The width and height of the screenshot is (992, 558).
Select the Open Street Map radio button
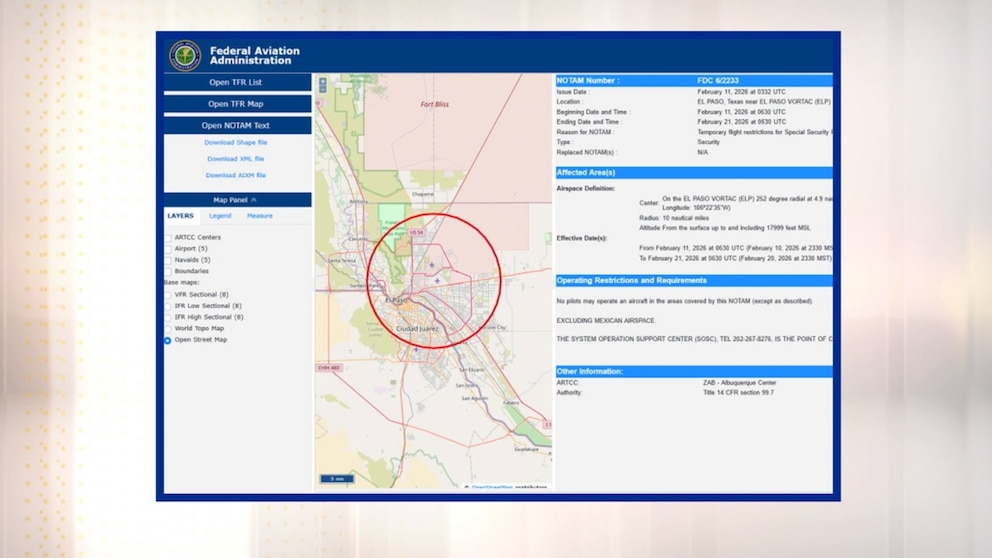(x=168, y=340)
